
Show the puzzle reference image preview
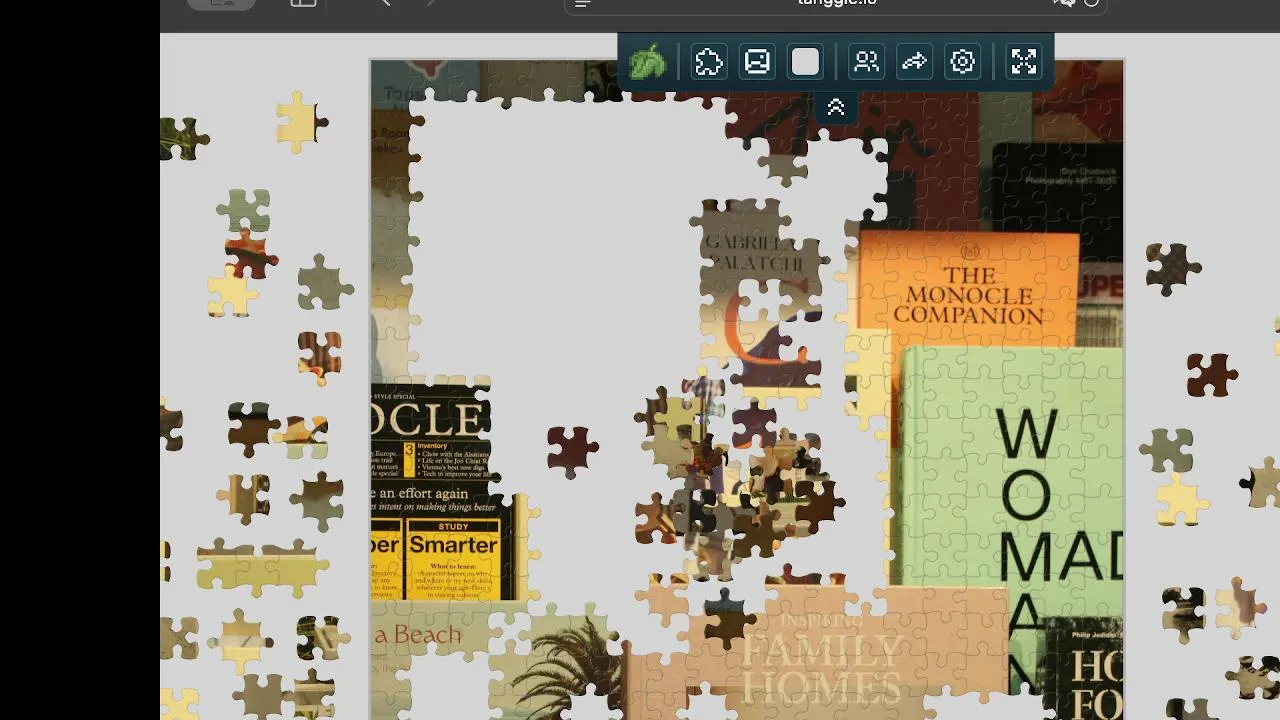tap(757, 62)
